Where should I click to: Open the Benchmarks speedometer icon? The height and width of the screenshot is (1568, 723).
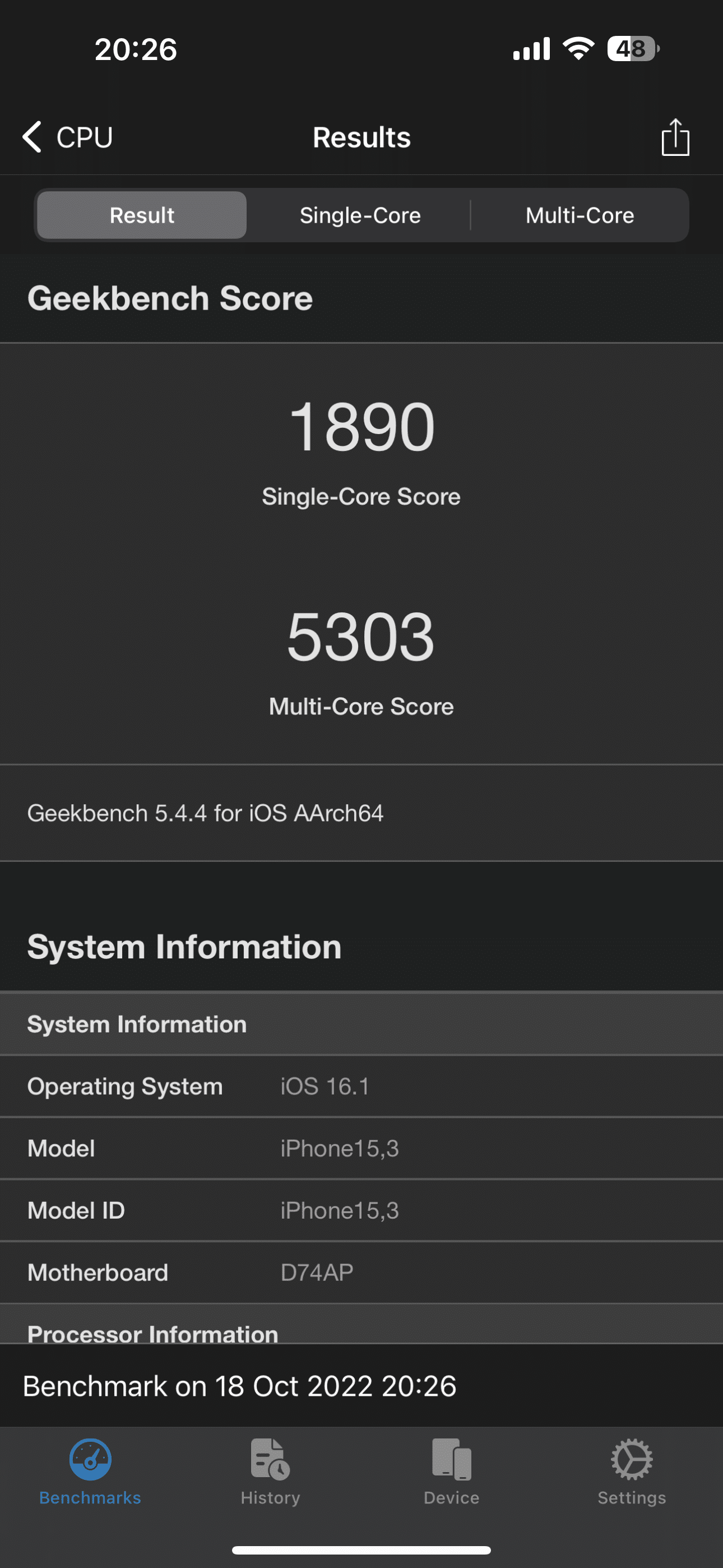click(90, 1459)
